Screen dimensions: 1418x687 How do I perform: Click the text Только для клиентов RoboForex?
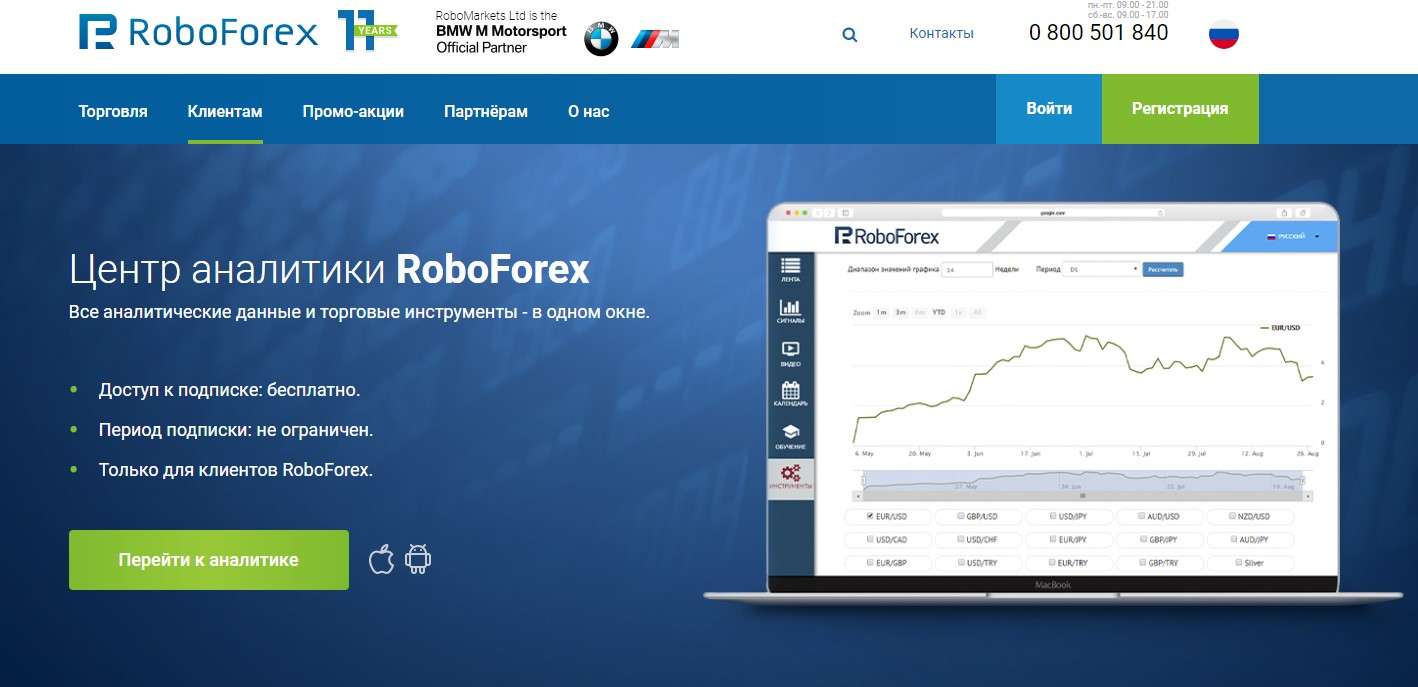point(236,470)
